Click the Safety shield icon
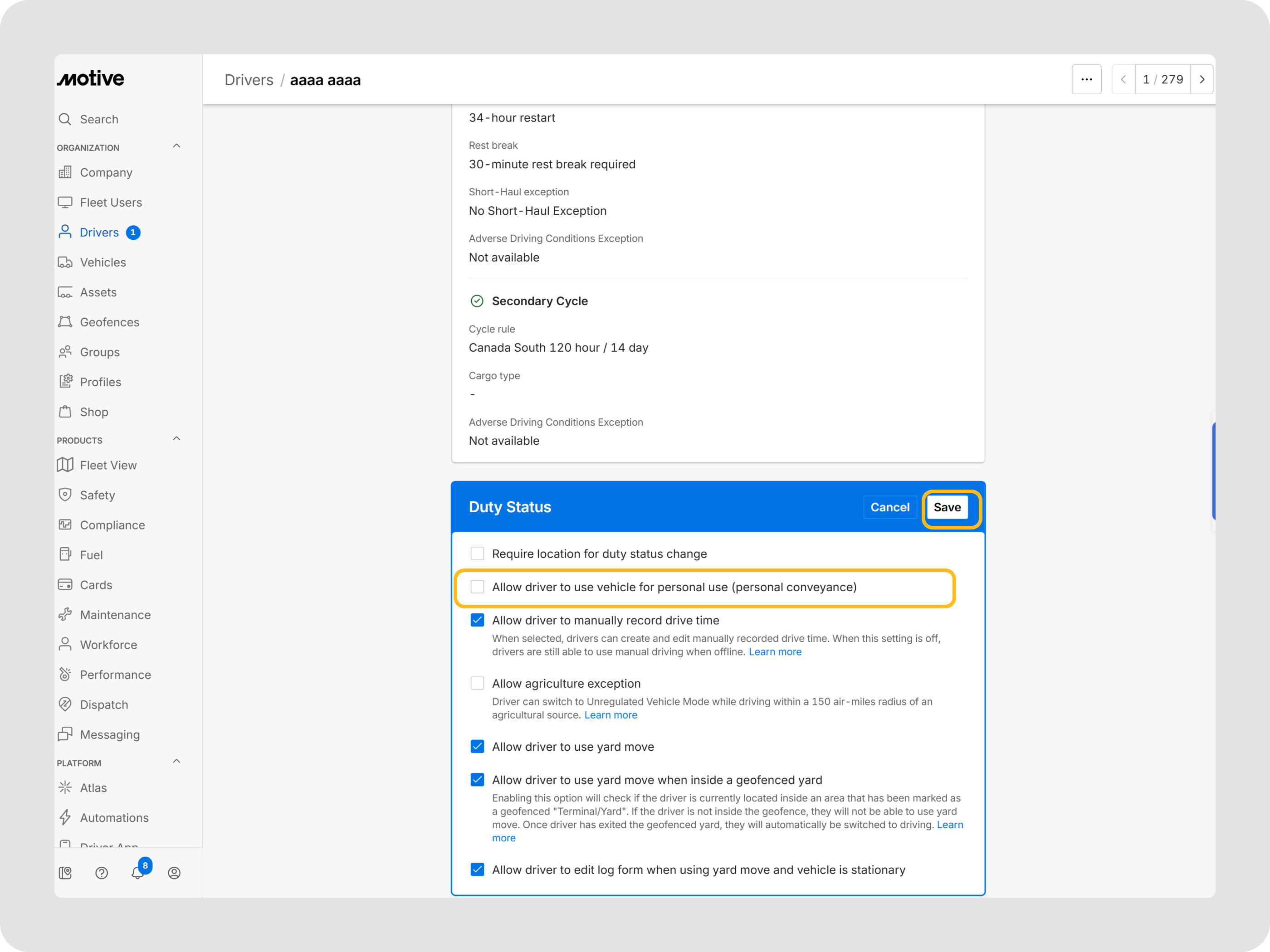Viewport: 1270px width, 952px height. pyautogui.click(x=65, y=495)
